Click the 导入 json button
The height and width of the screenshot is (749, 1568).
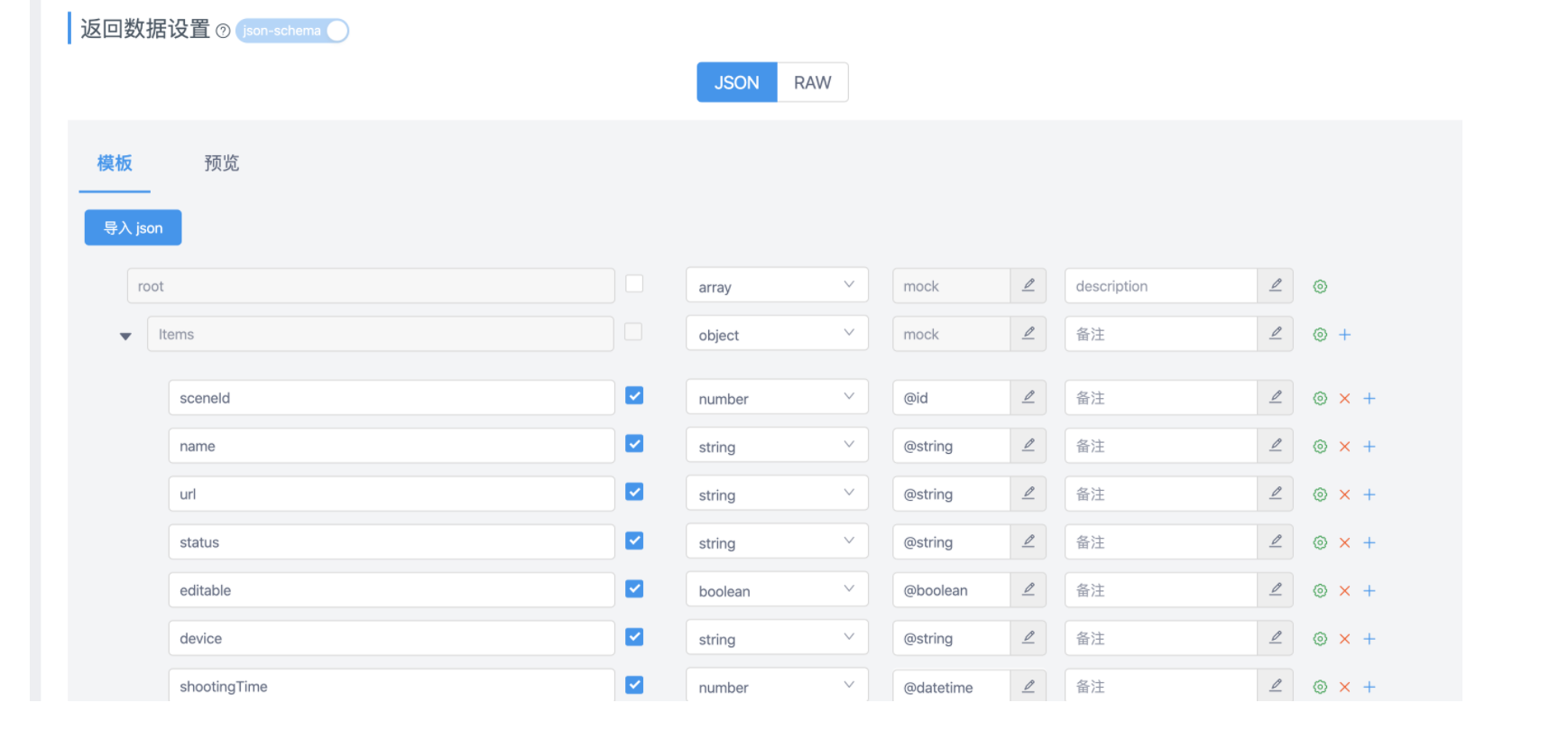(134, 227)
